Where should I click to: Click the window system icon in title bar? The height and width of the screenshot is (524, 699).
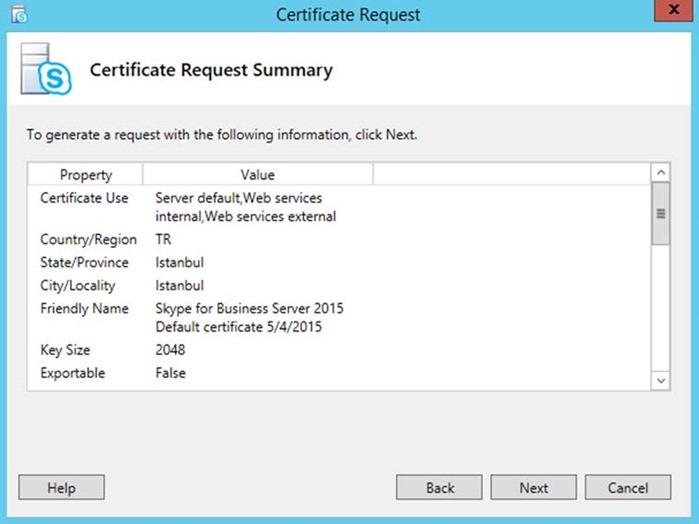coord(19,14)
